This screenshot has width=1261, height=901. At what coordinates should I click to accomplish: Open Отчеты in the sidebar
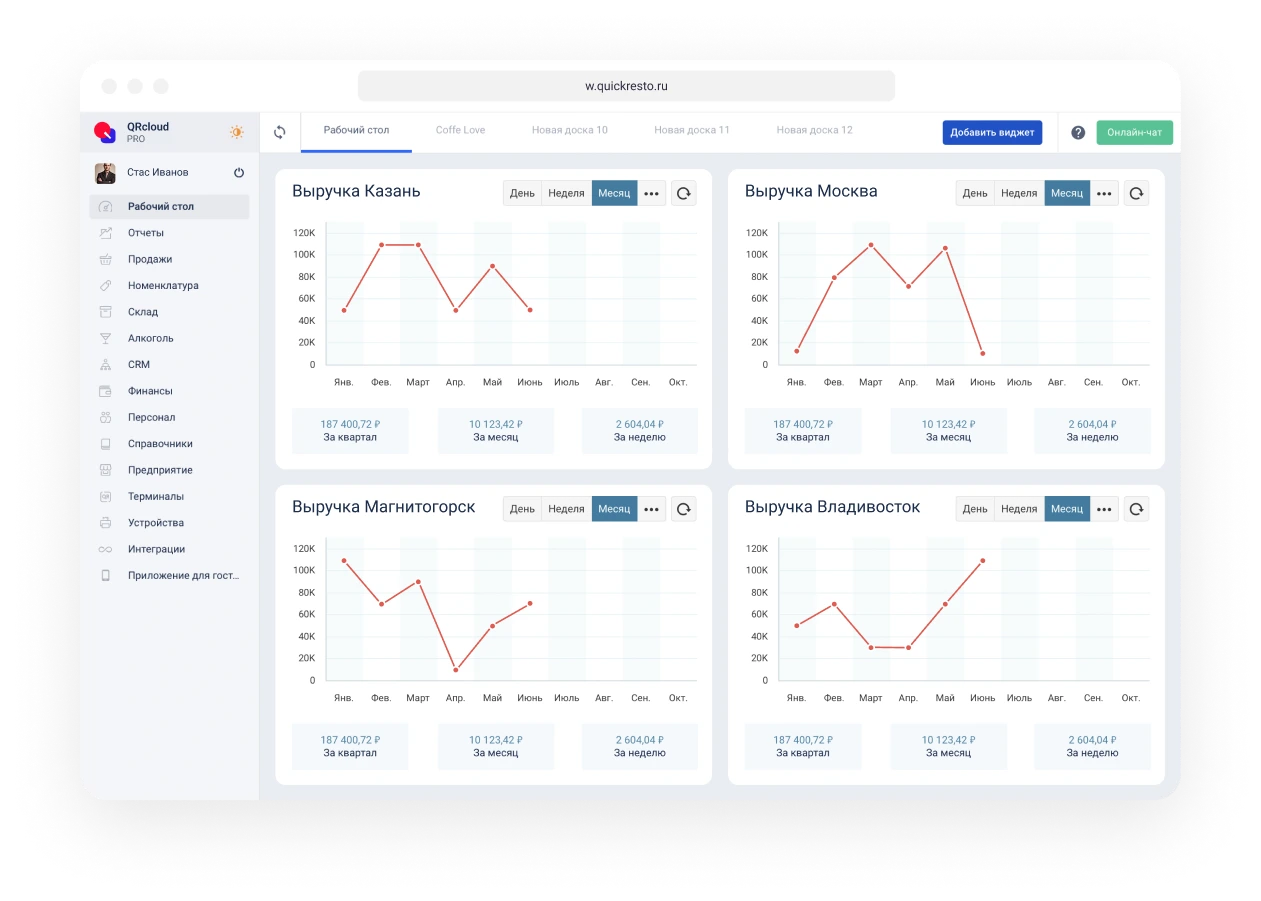(145, 233)
